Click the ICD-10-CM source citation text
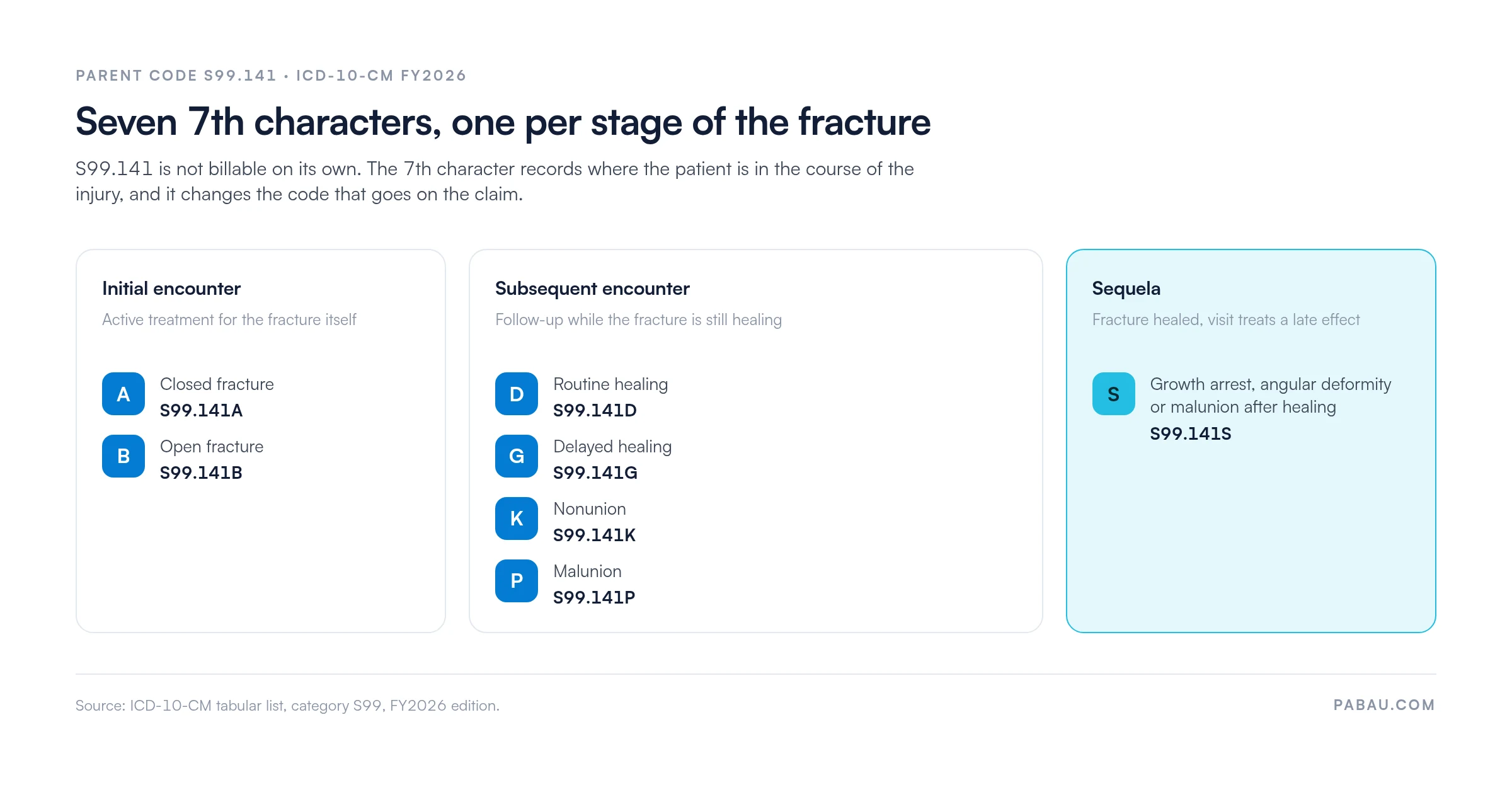The image size is (1512, 785). 287,706
